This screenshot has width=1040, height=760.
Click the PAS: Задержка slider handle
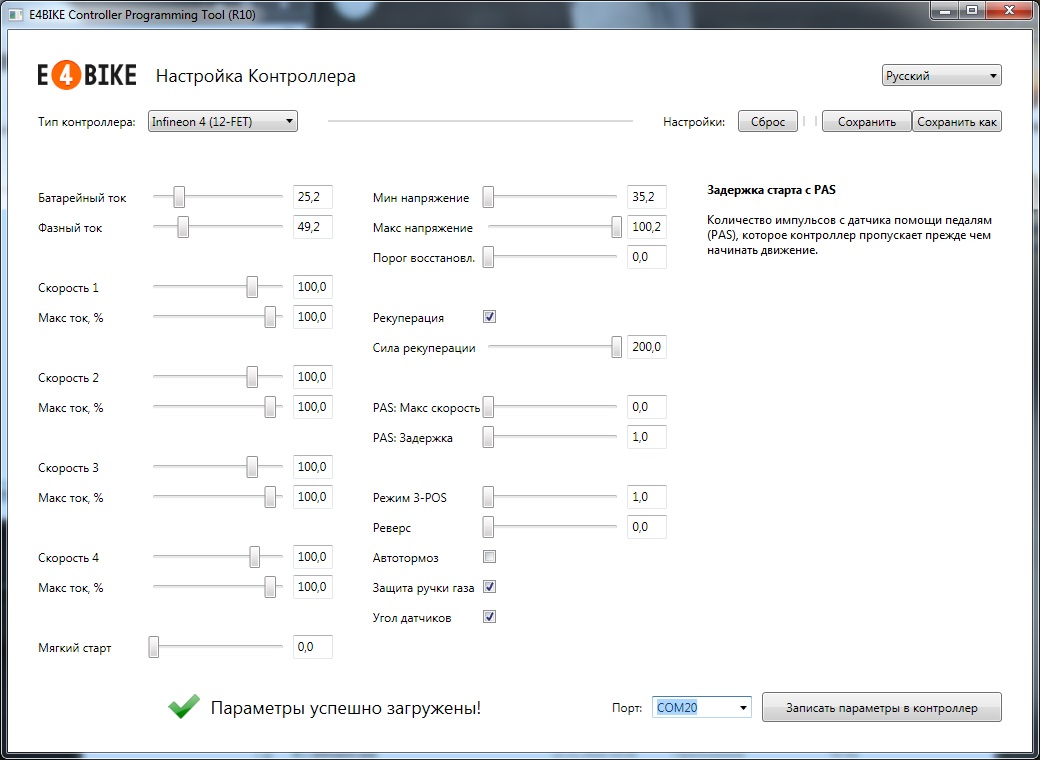click(x=488, y=437)
